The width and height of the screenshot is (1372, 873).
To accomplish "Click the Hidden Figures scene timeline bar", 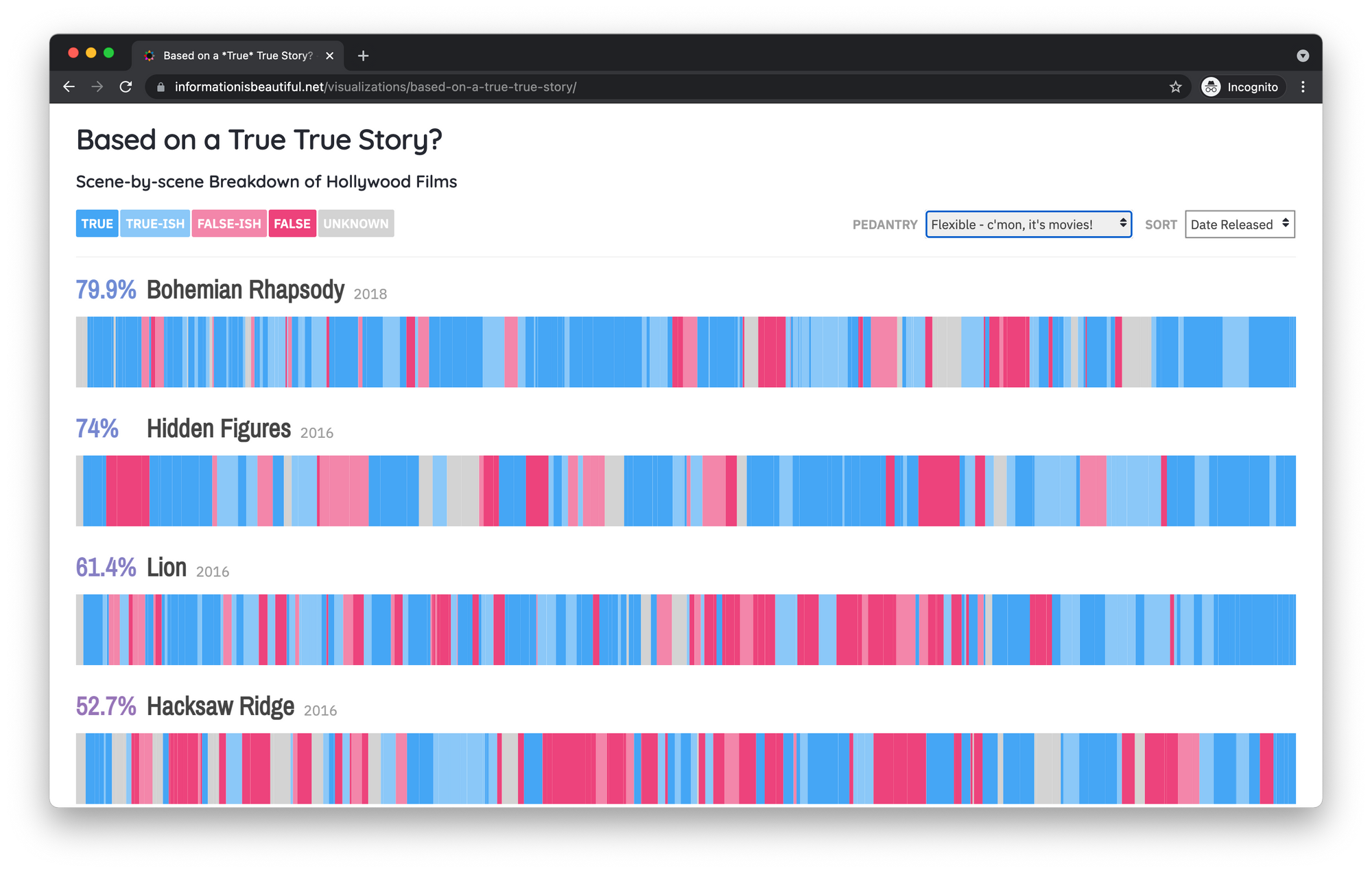I will click(x=686, y=491).
